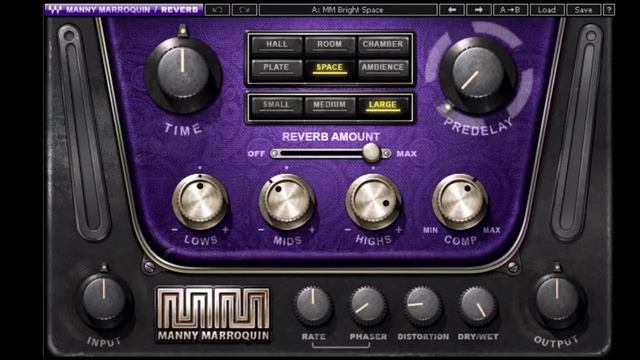The height and width of the screenshot is (360, 640).
Task: Select the Ambience reverb type
Action: tap(383, 68)
